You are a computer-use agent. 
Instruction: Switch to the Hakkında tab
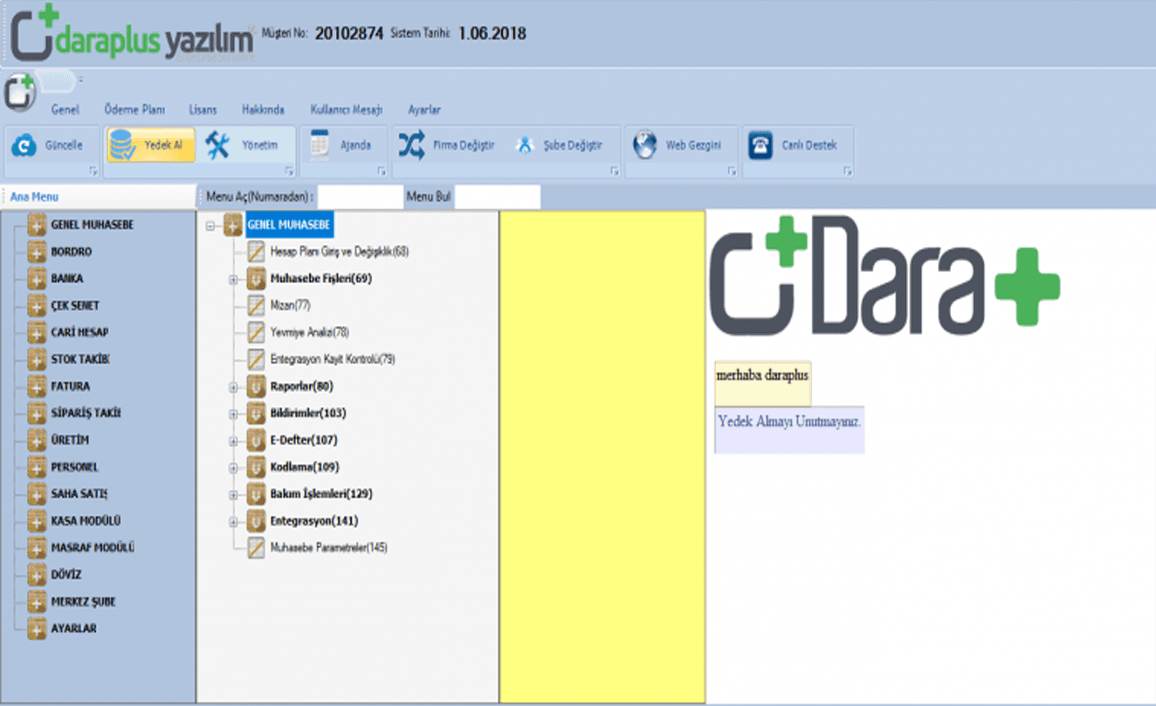263,109
